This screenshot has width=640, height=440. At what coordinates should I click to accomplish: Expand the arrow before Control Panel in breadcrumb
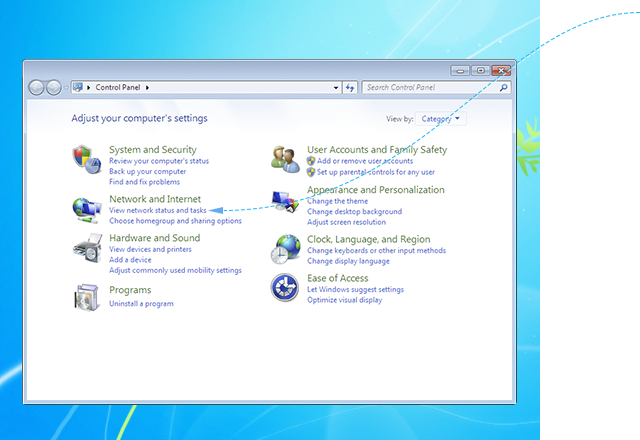click(89, 87)
